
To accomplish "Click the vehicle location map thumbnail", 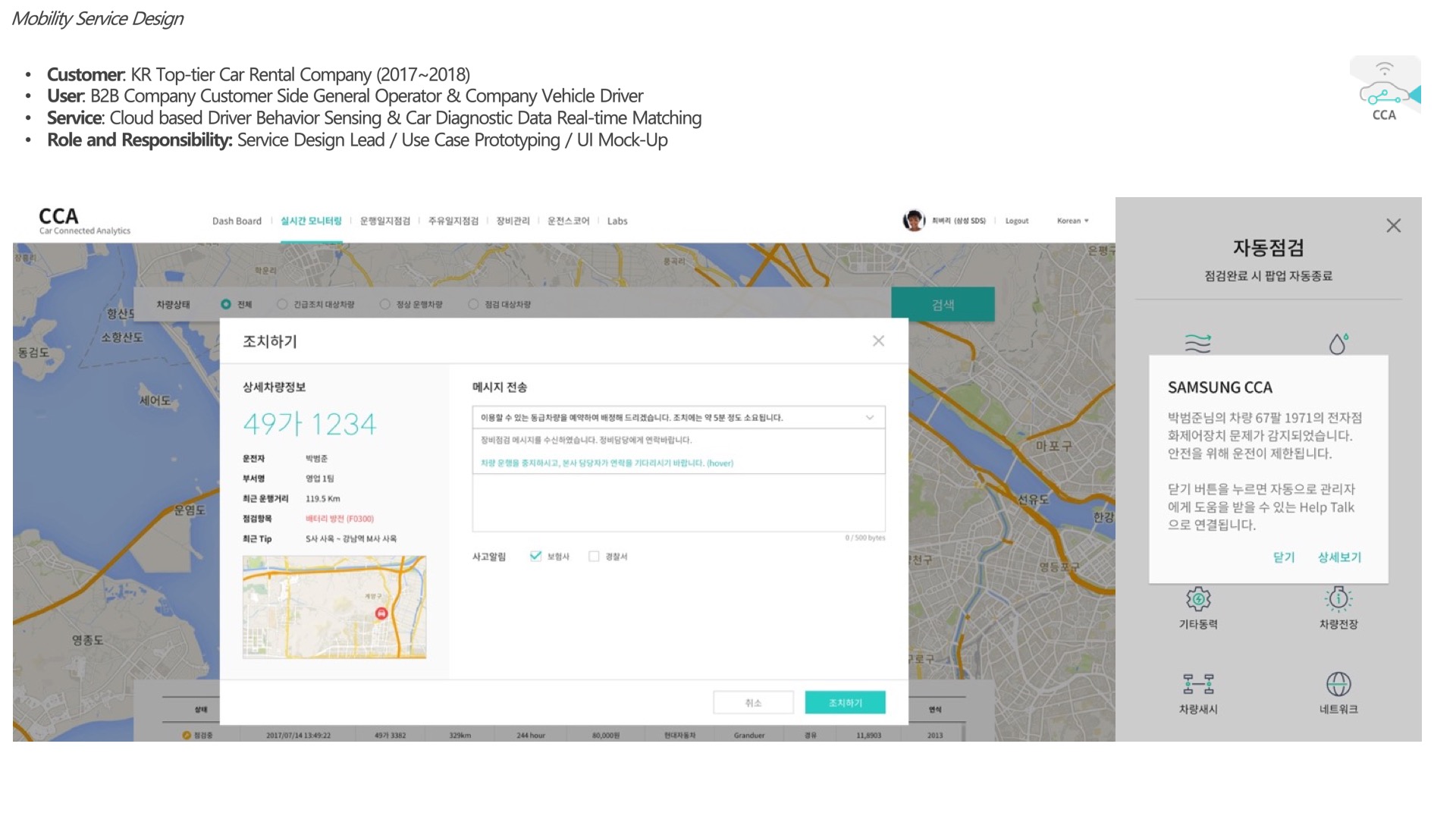I will tap(334, 607).
